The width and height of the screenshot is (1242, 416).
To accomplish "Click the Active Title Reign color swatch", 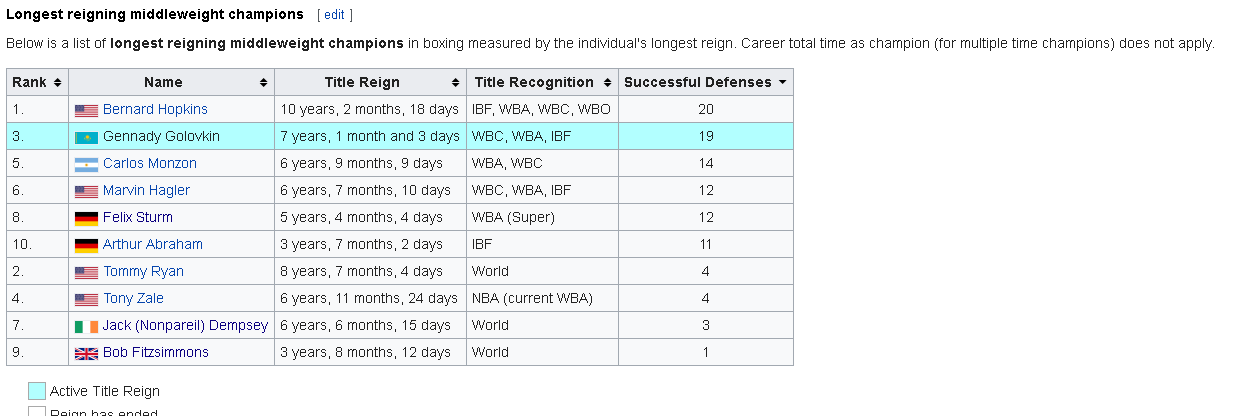I will (37, 391).
